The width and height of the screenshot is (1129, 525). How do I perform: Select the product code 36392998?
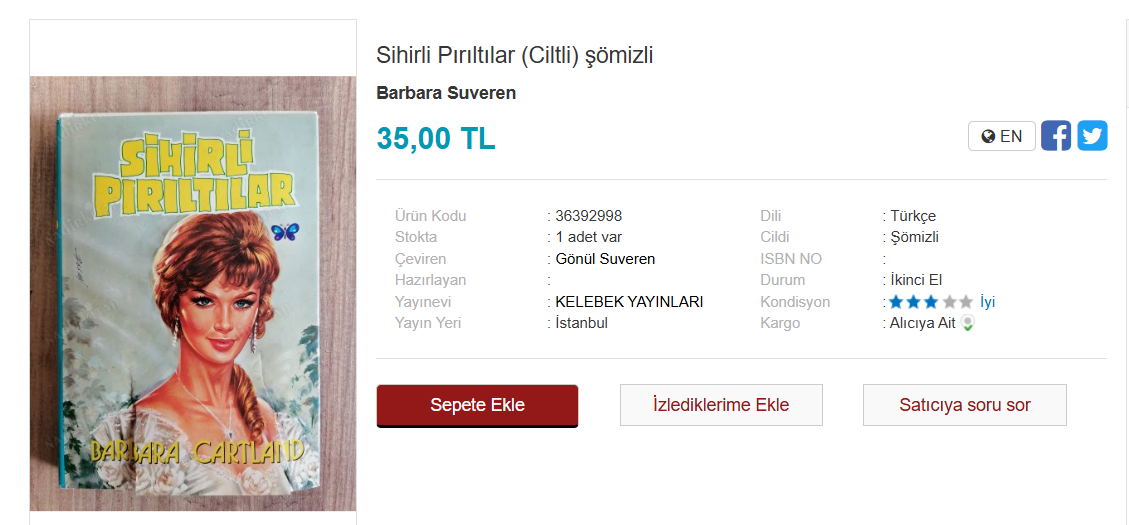589,216
